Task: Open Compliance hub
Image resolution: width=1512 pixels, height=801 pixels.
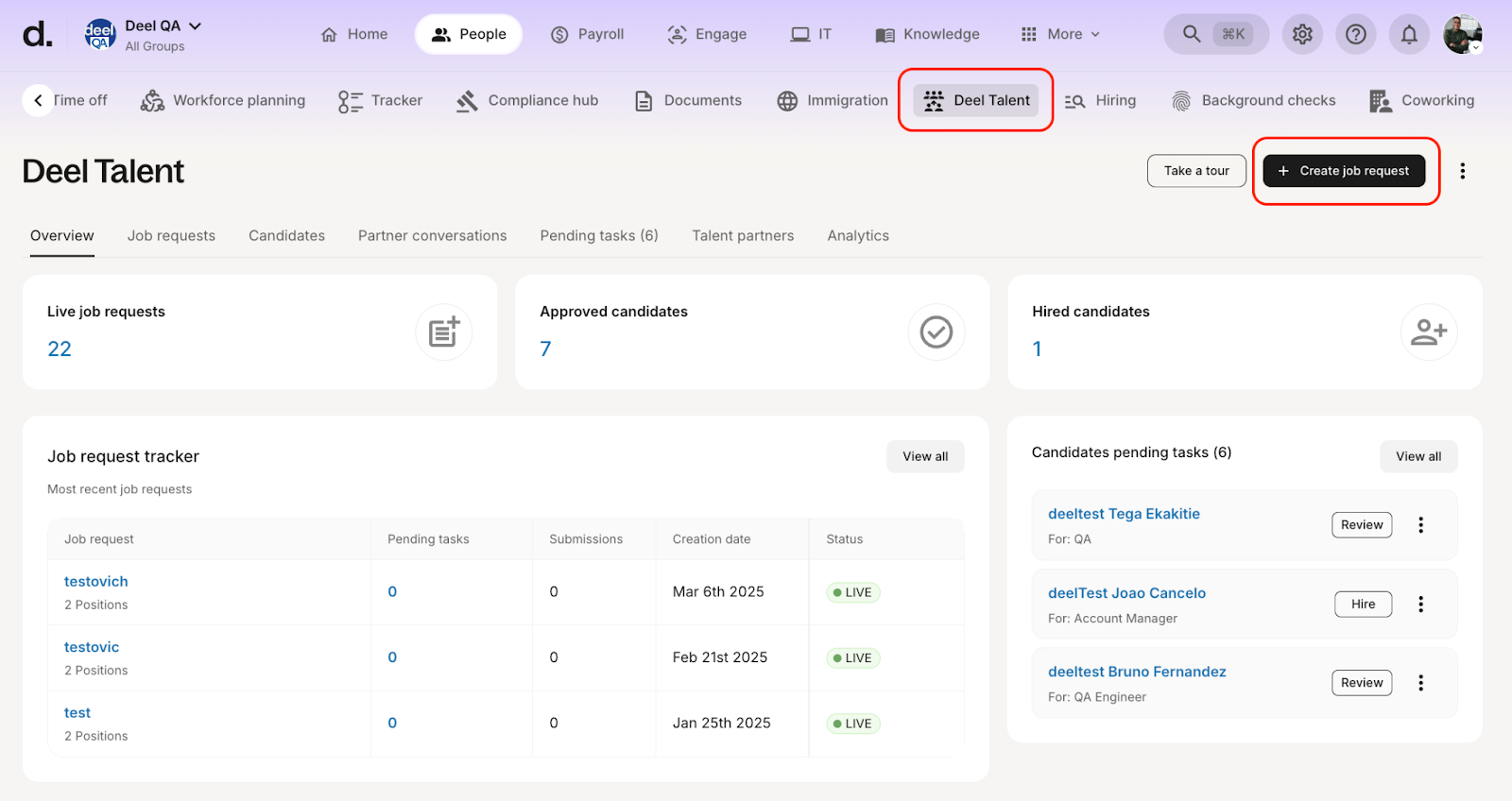Action: tap(527, 100)
